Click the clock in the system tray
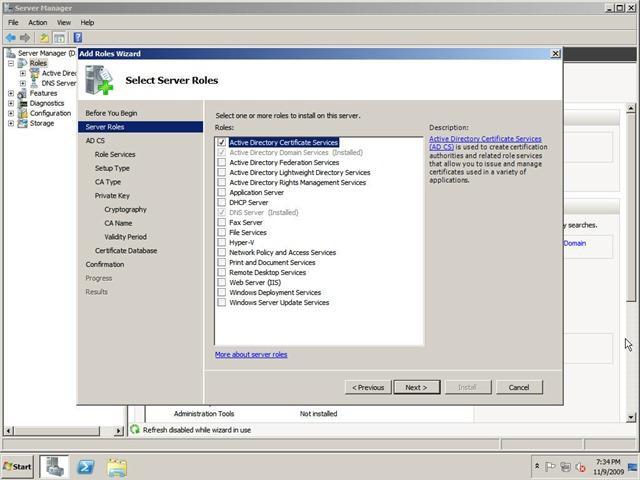This screenshot has width=640, height=480. [x=608, y=467]
